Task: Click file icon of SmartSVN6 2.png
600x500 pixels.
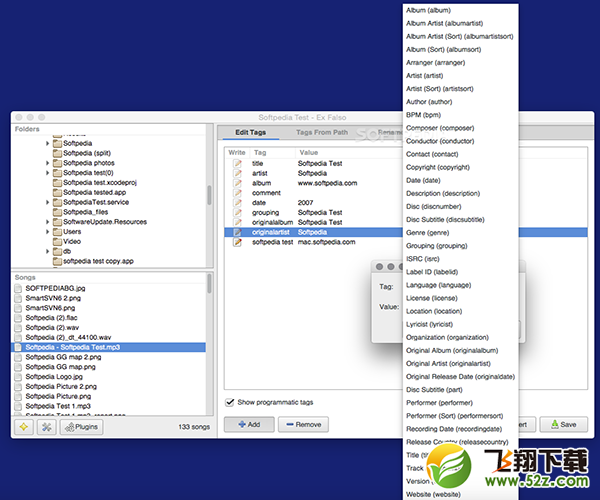Action: (18, 298)
